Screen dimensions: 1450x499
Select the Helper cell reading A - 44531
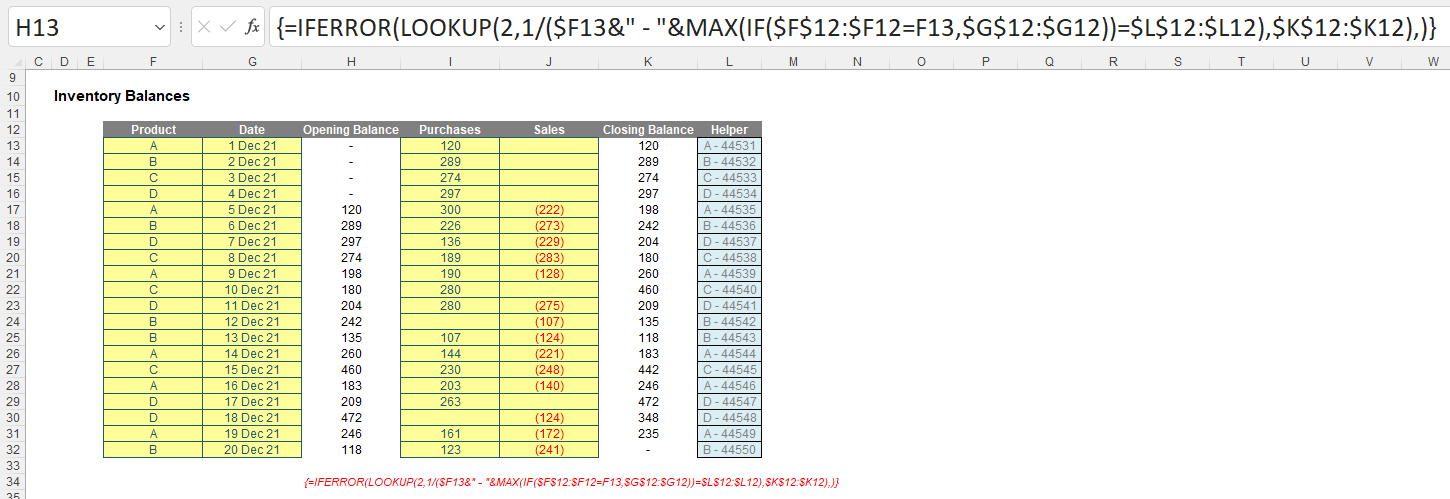coord(729,145)
